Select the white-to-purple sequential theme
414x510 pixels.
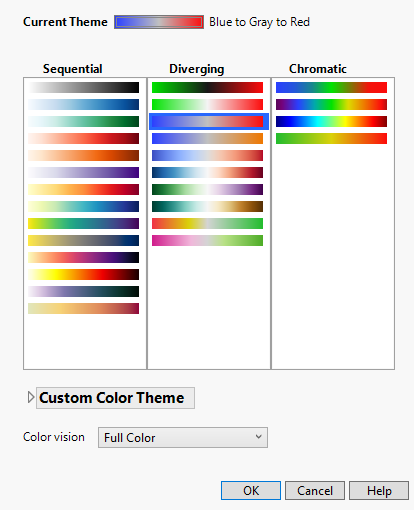pos(83,172)
